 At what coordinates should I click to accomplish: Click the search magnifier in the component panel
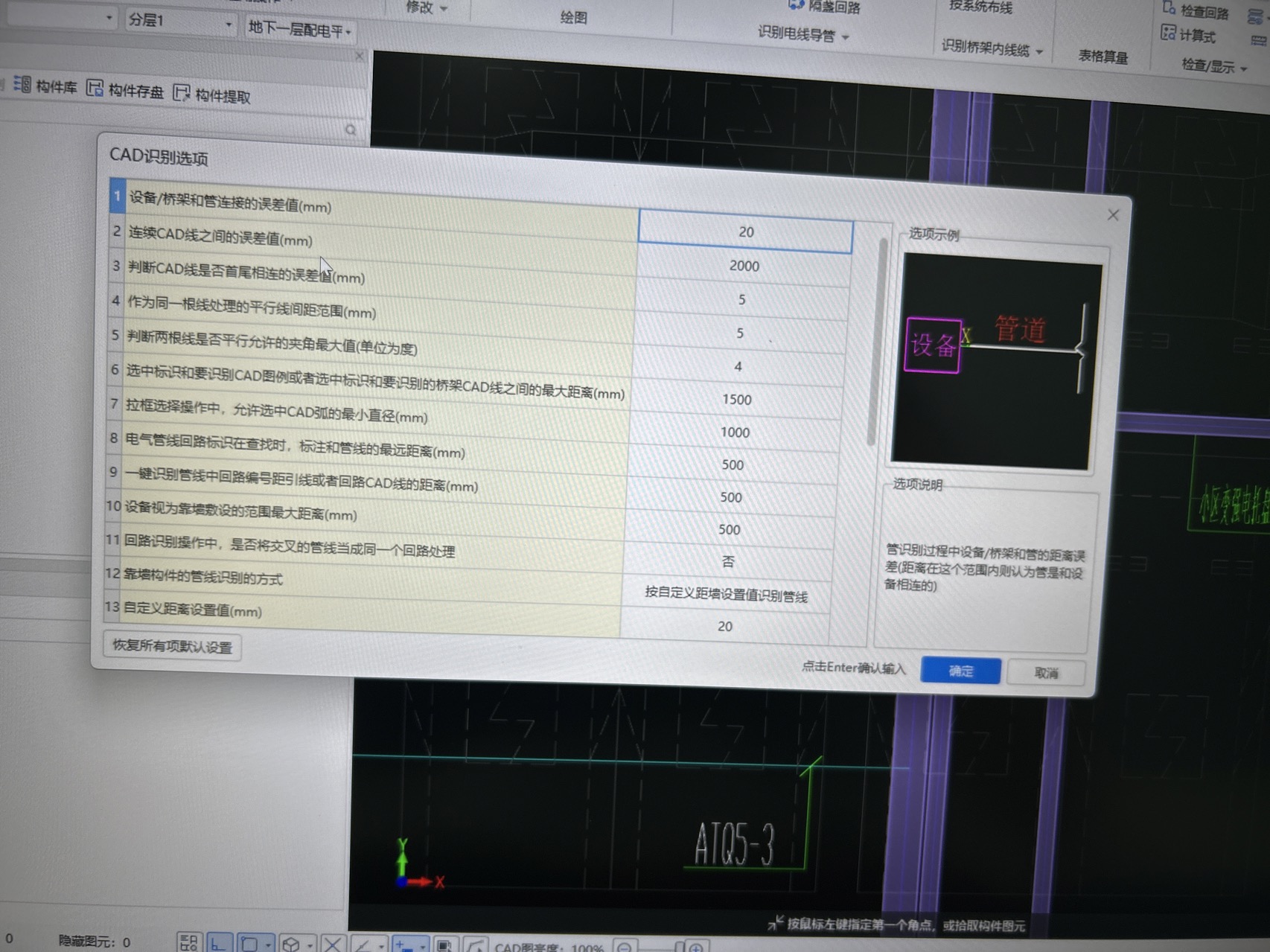(351, 130)
